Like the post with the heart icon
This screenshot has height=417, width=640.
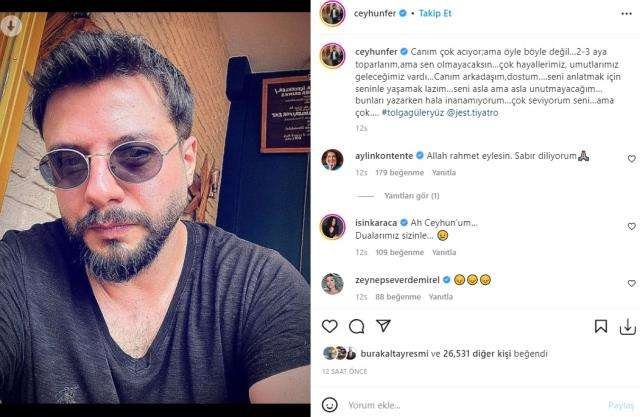[x=330, y=326]
